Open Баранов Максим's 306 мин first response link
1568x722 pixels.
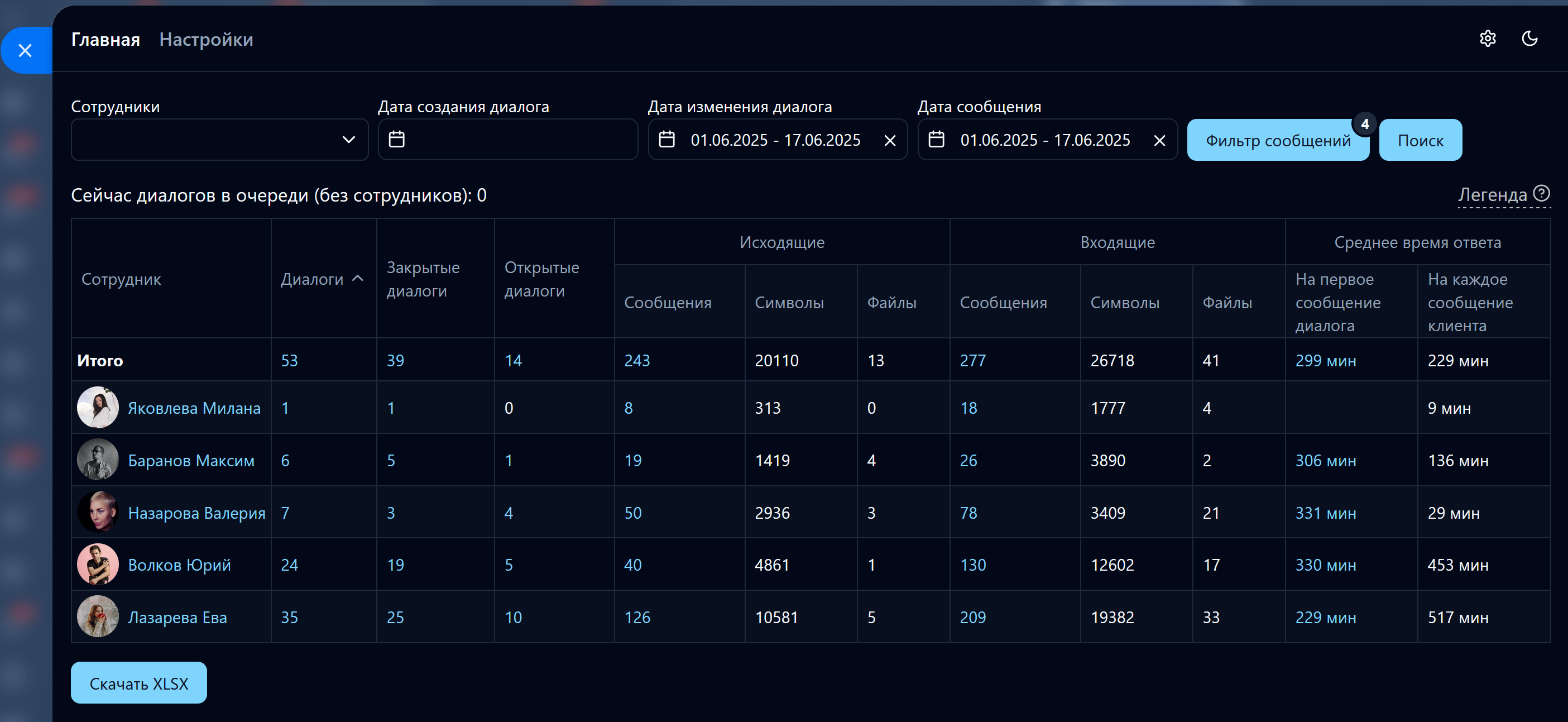(1325, 460)
